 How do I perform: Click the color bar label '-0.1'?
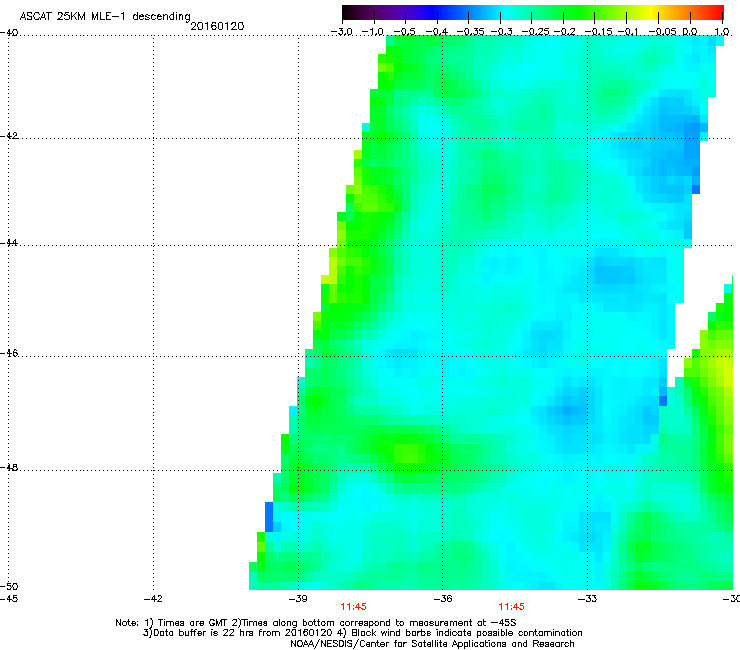[x=628, y=32]
